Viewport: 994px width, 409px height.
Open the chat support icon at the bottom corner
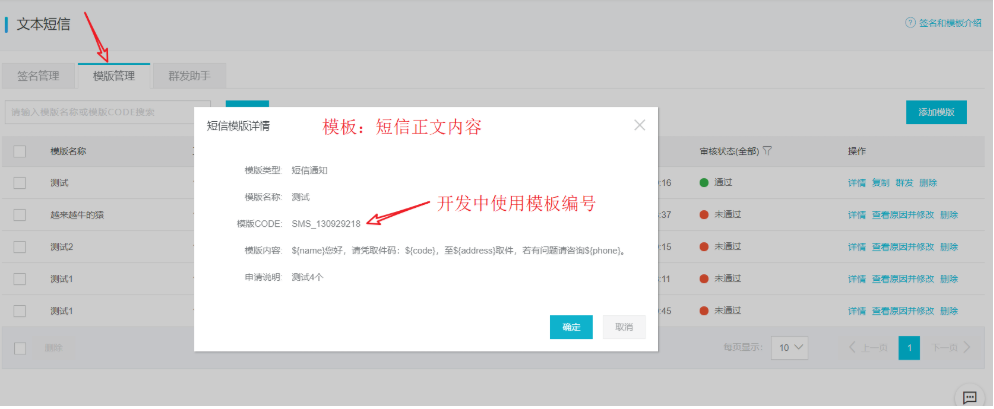[969, 398]
